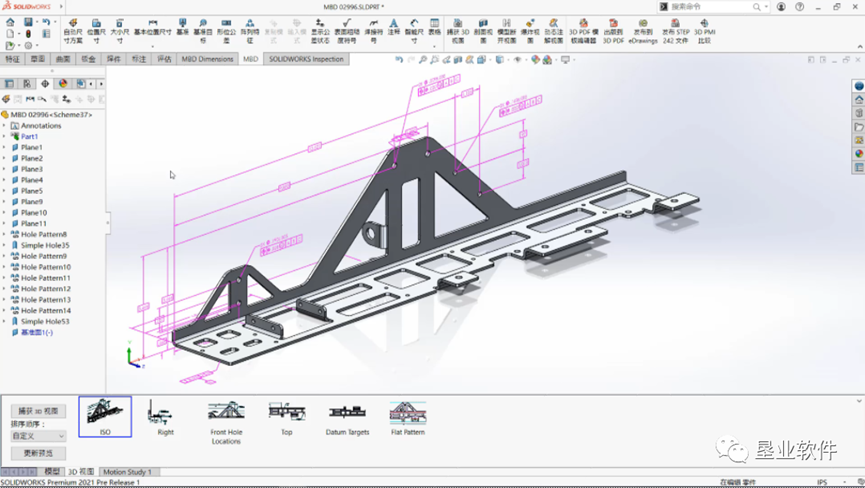Click the 捕获 3D 视图 button
This screenshot has height=488, width=865.
[x=38, y=411]
